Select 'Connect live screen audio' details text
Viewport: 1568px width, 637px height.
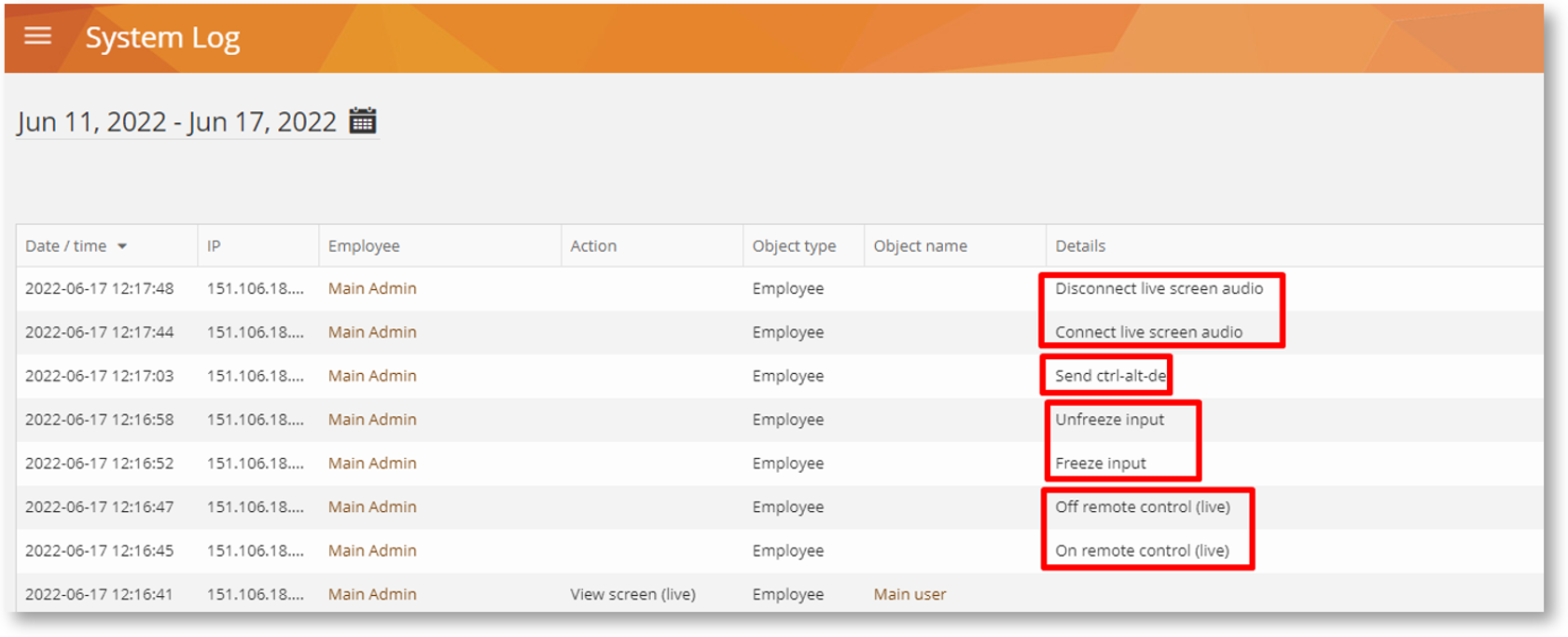coord(1148,332)
